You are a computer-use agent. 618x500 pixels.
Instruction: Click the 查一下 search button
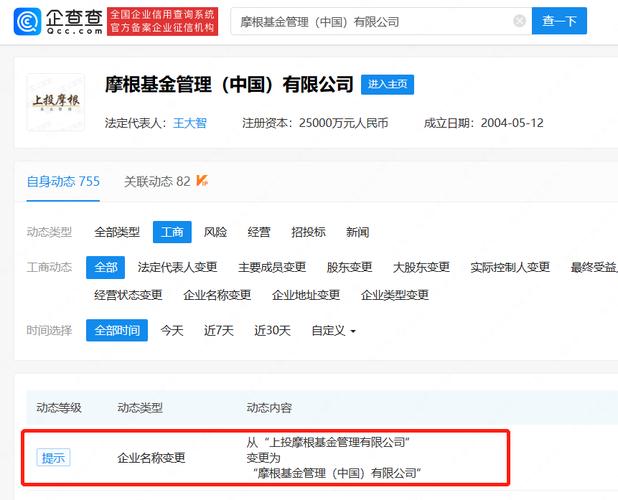[x=559, y=20]
